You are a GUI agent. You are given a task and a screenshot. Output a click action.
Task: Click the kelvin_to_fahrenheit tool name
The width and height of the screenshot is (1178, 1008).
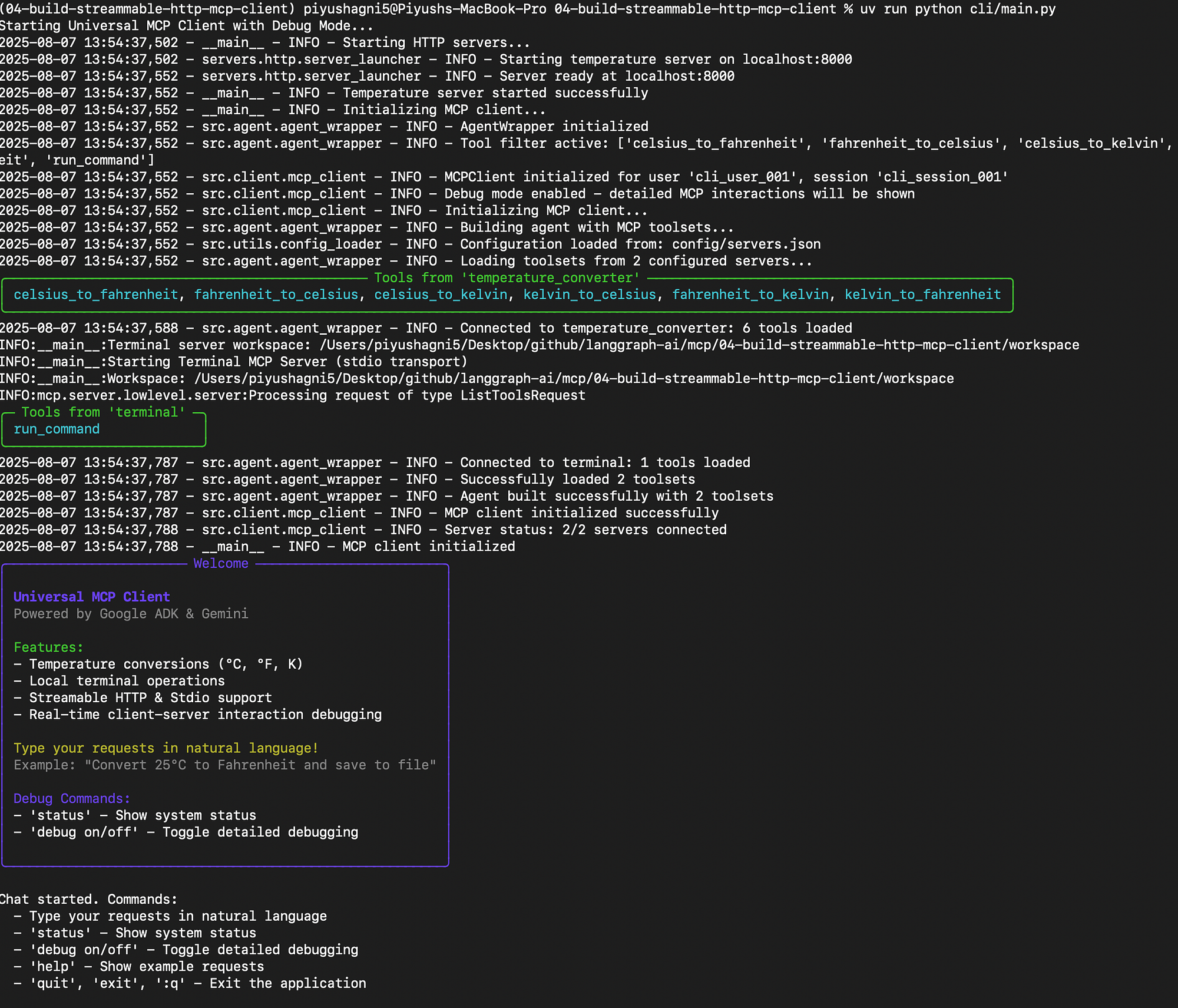pos(922,295)
